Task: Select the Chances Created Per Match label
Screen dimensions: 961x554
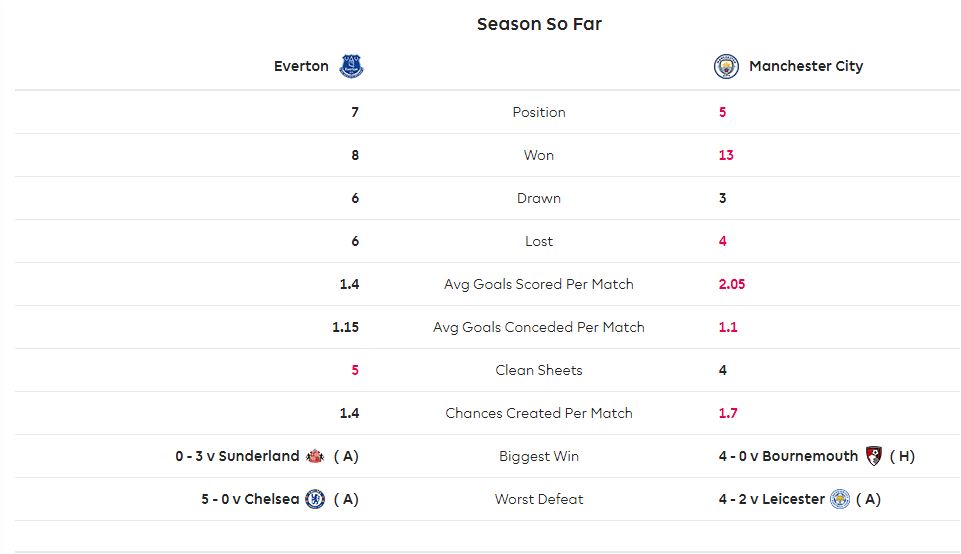Action: pos(539,413)
